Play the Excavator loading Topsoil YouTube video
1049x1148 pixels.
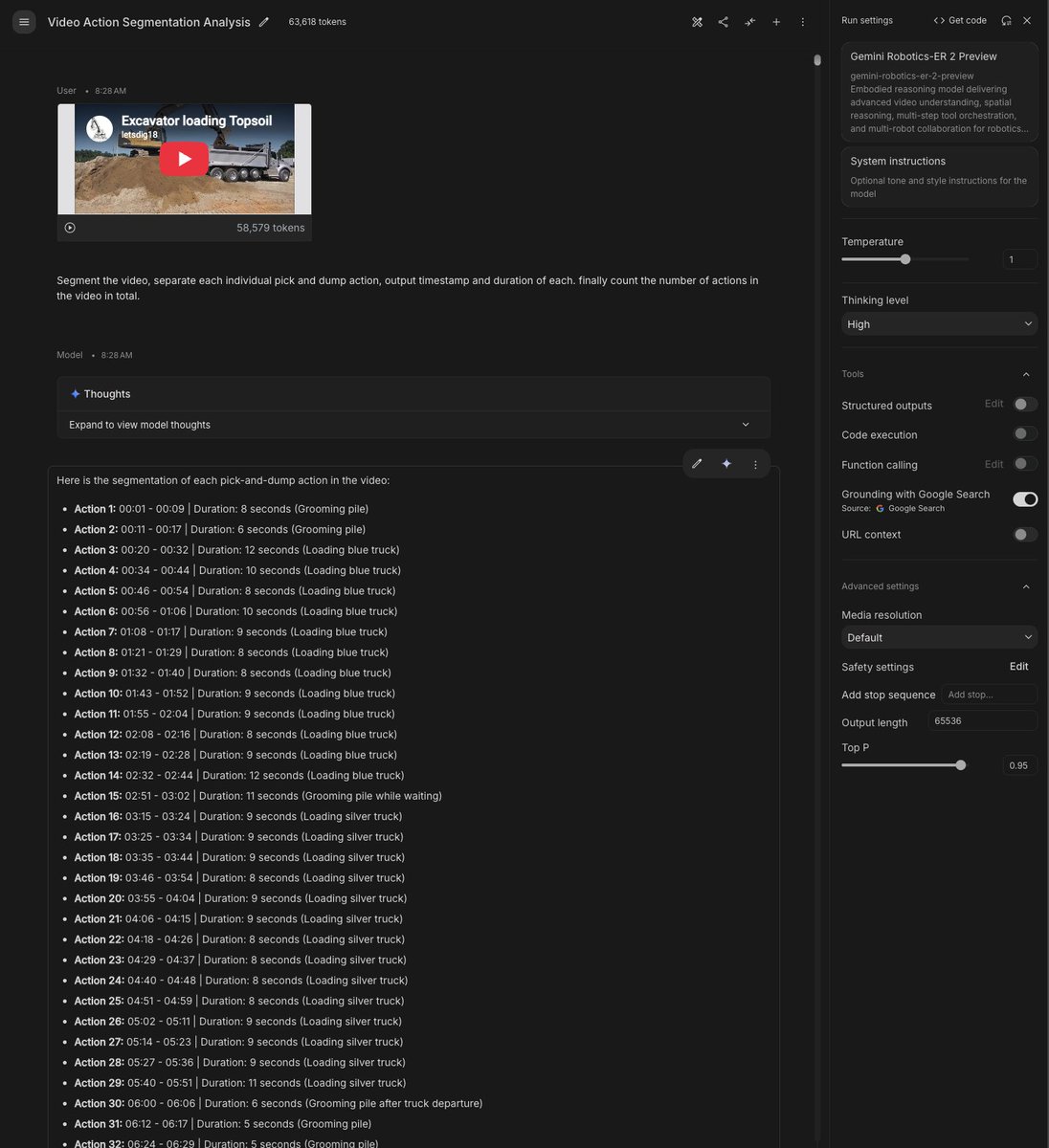point(184,159)
